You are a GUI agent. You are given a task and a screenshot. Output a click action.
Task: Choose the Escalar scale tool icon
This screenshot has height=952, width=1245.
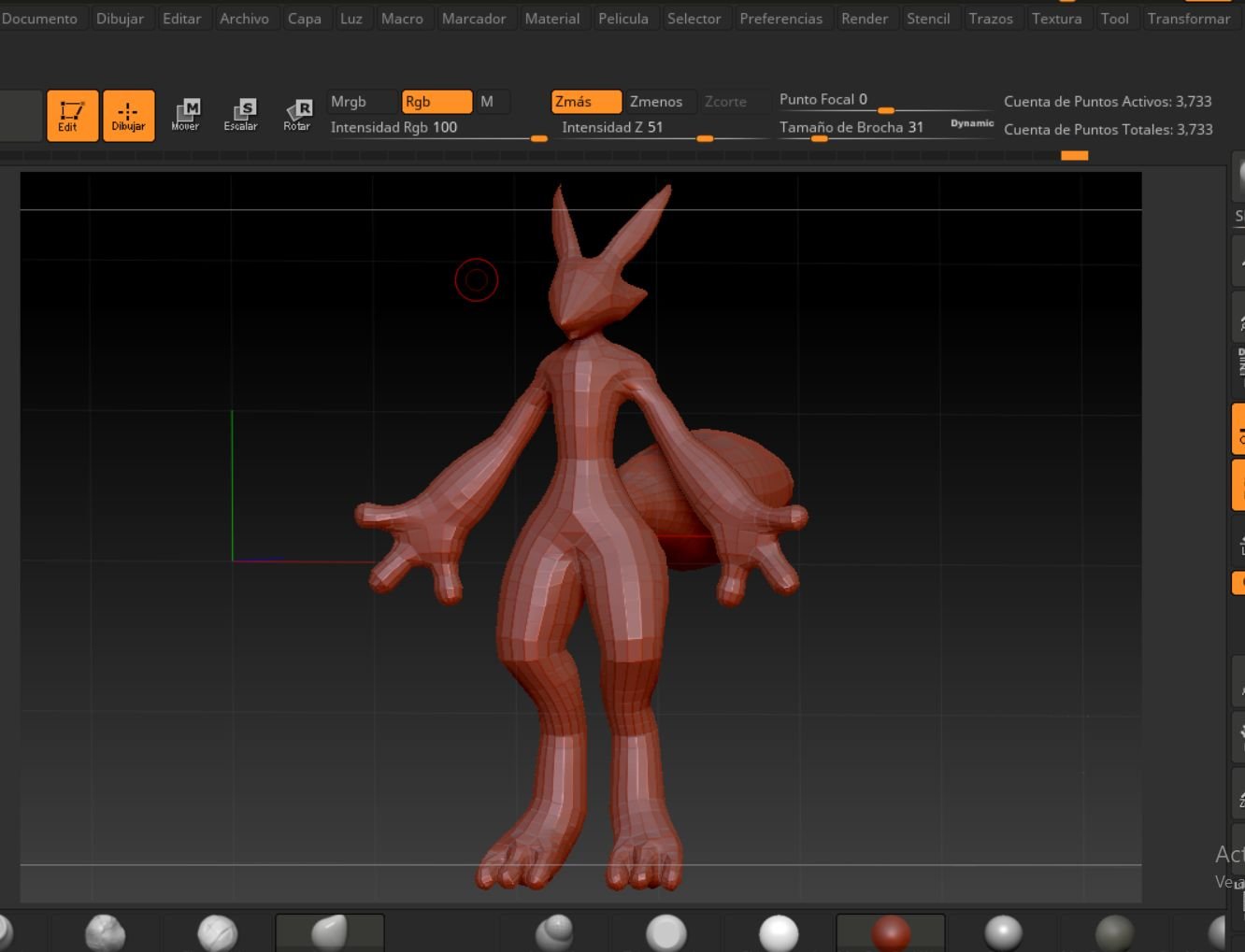pyautogui.click(x=240, y=116)
